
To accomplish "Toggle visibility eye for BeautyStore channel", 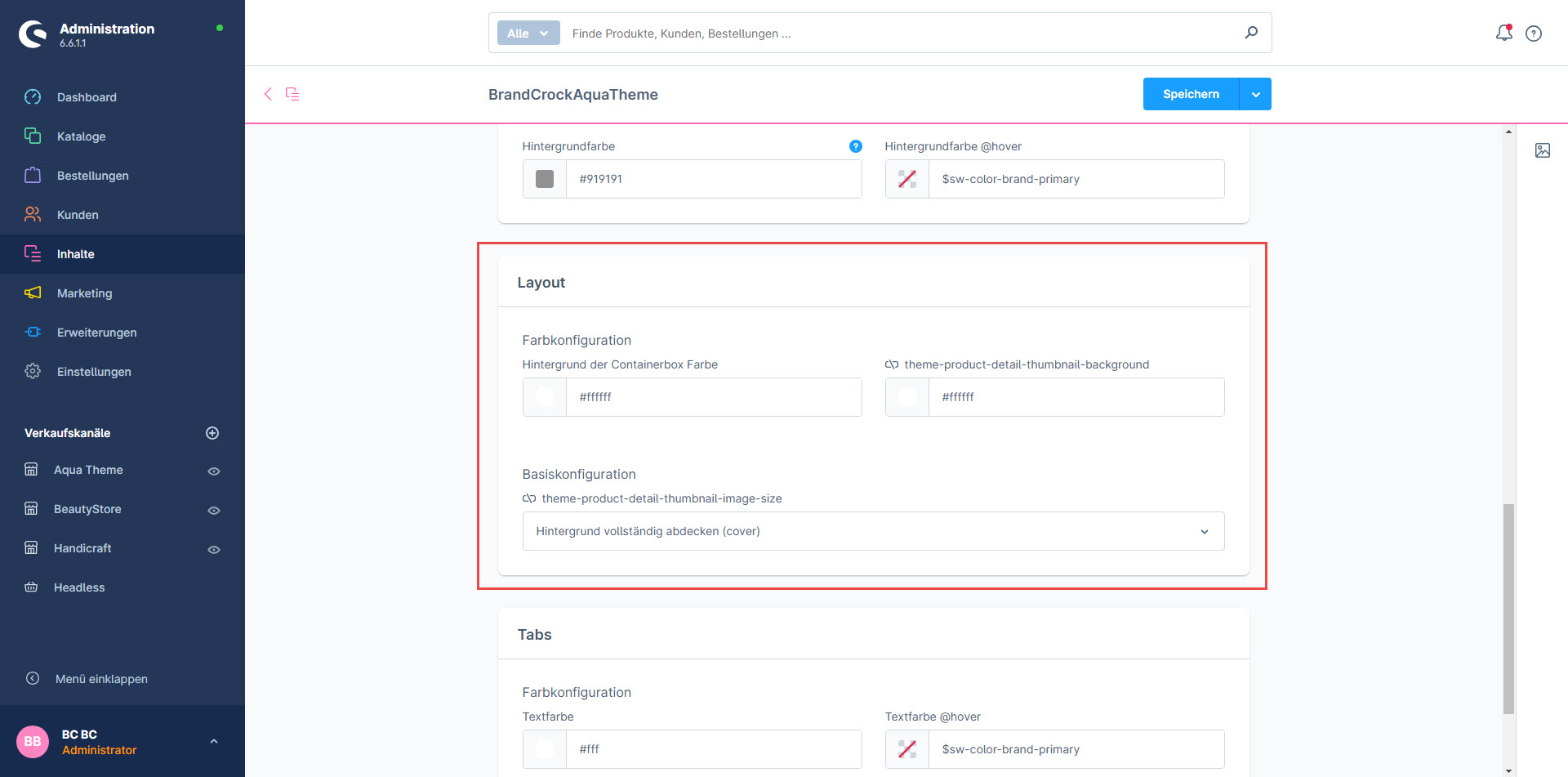I will (x=214, y=511).
